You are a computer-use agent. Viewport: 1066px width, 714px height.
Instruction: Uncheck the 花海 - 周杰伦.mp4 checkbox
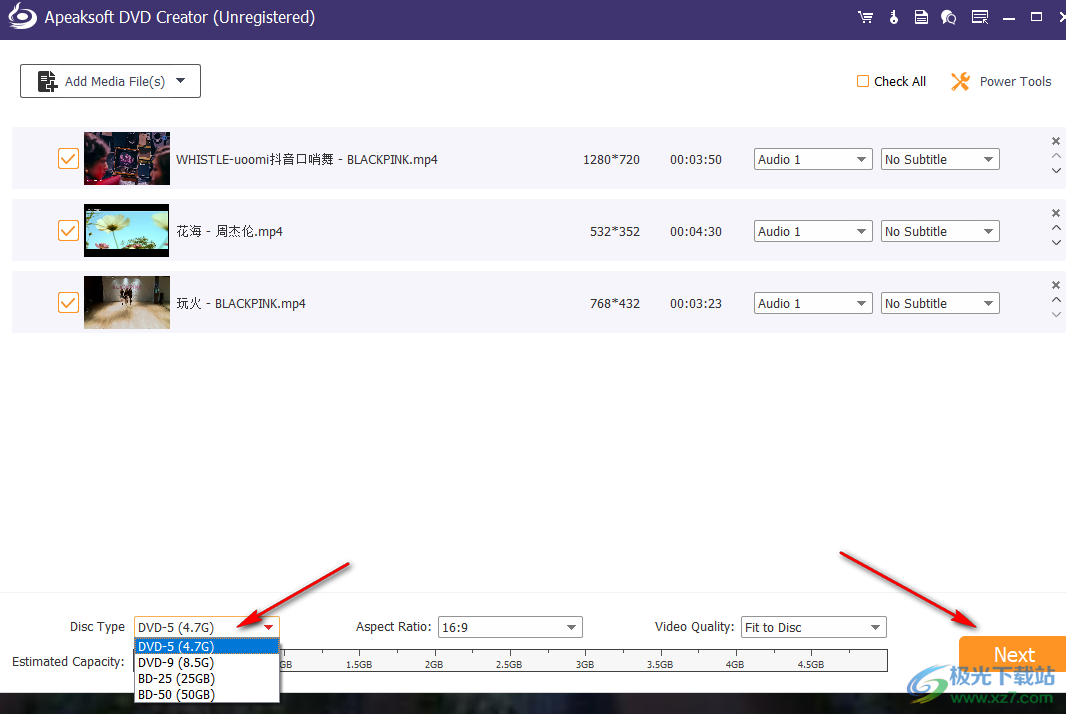(68, 231)
